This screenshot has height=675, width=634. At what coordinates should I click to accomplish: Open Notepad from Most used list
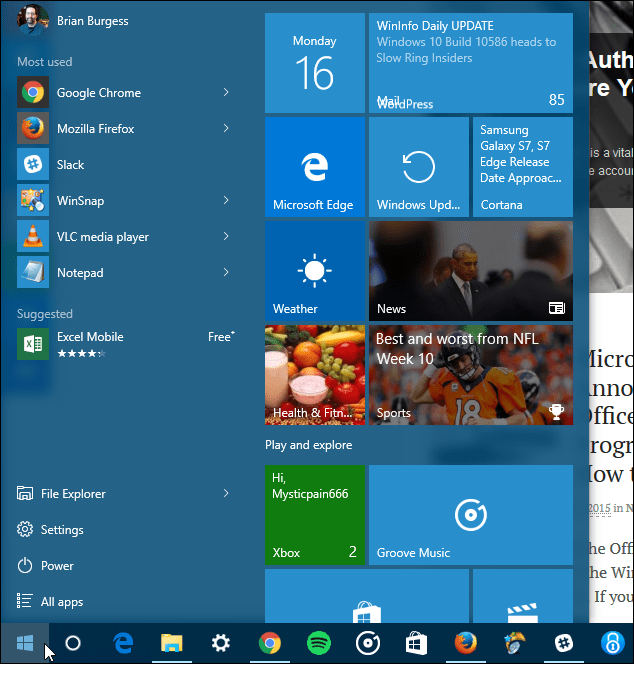[x=123, y=272]
